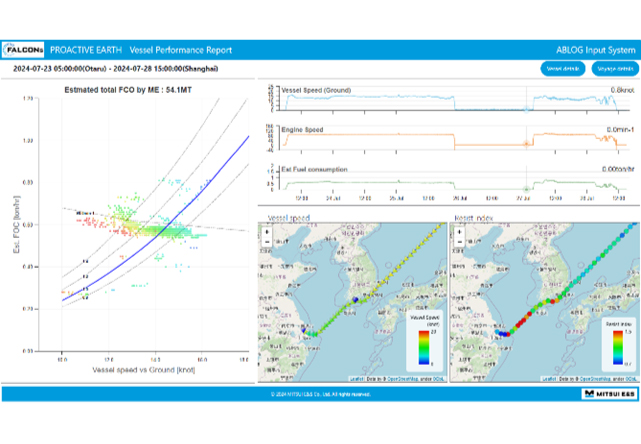
Task: Click the Mitsui E&S footer logo
Action: 608,394
